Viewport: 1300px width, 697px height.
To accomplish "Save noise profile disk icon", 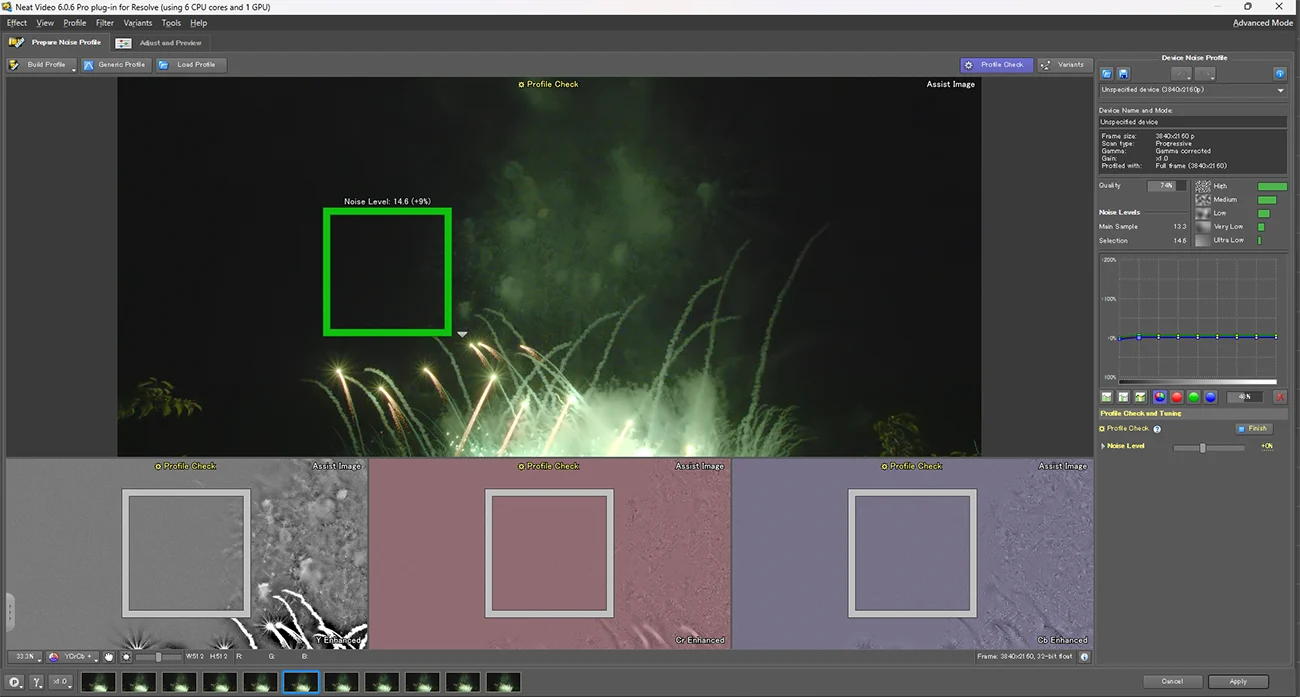I will point(1123,74).
